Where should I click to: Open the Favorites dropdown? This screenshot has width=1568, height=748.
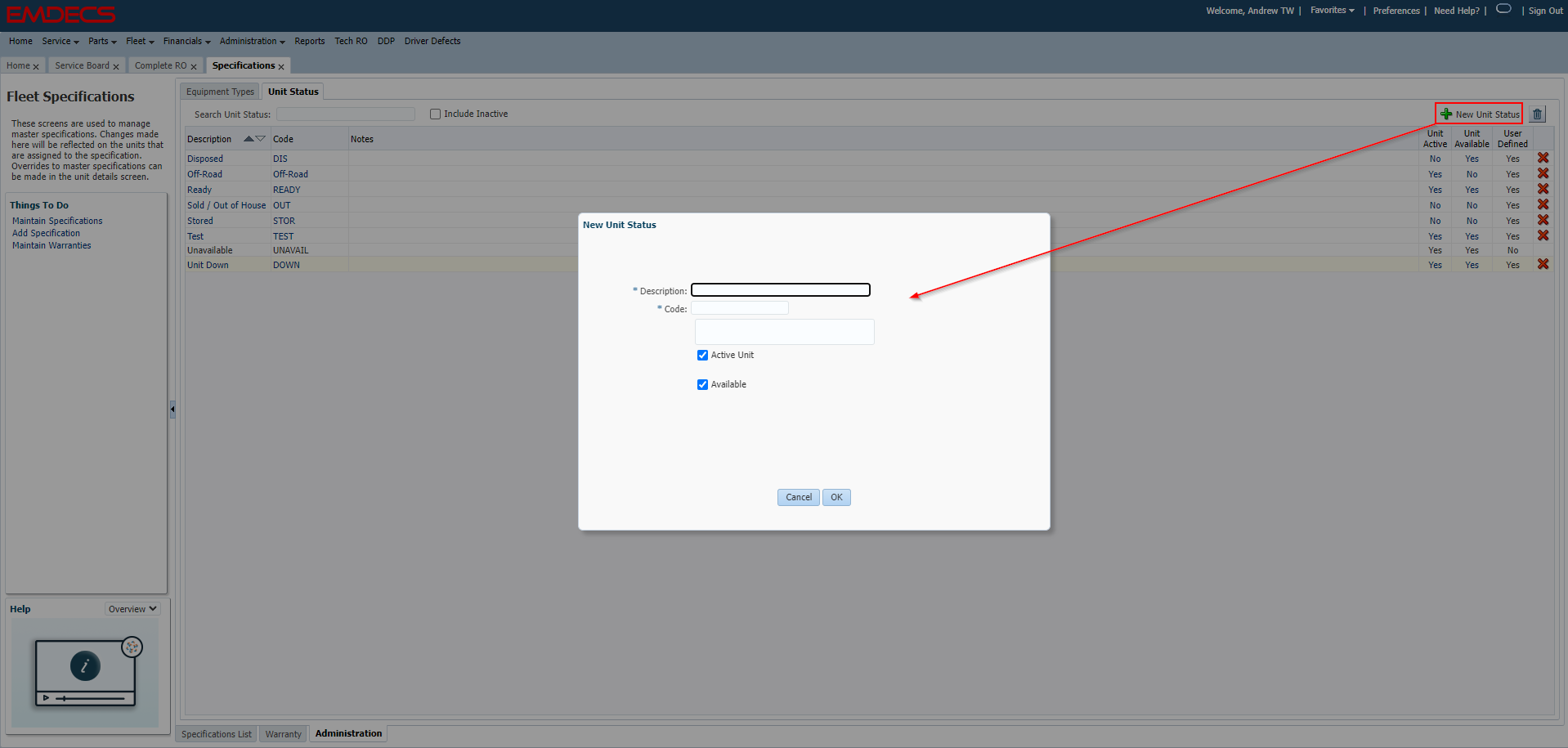tap(1332, 11)
